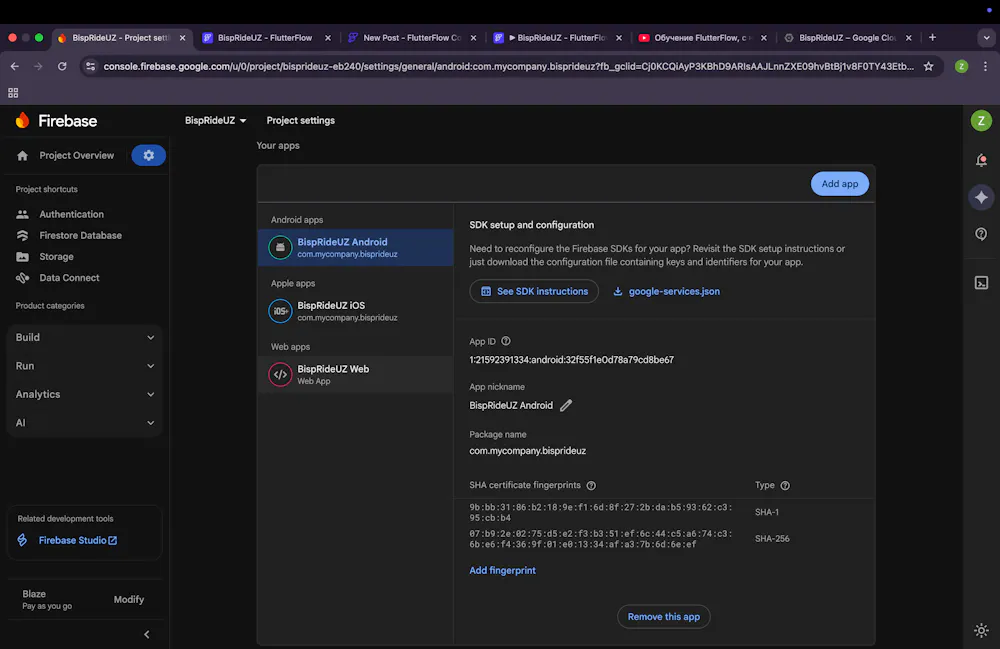The width and height of the screenshot is (1000, 649).
Task: Reload the page
Action: pos(62,66)
